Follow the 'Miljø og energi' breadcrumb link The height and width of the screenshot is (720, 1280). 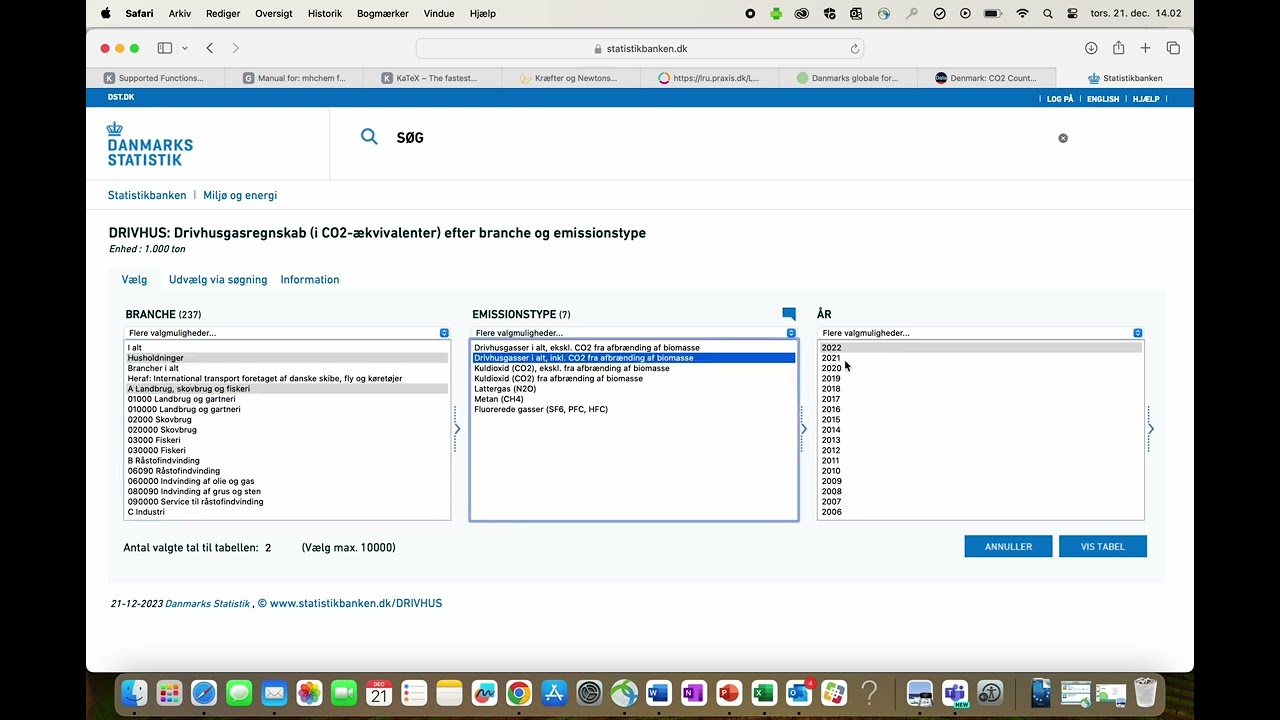click(x=240, y=195)
